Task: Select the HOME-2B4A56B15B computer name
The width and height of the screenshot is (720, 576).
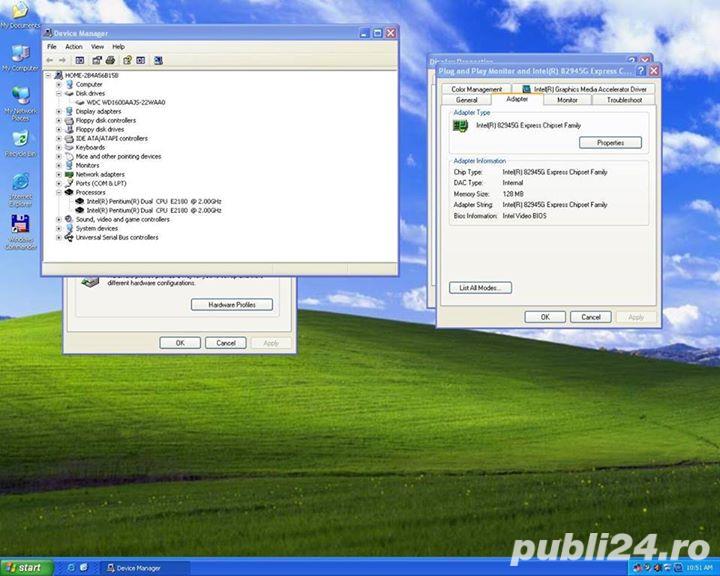Action: click(91, 75)
